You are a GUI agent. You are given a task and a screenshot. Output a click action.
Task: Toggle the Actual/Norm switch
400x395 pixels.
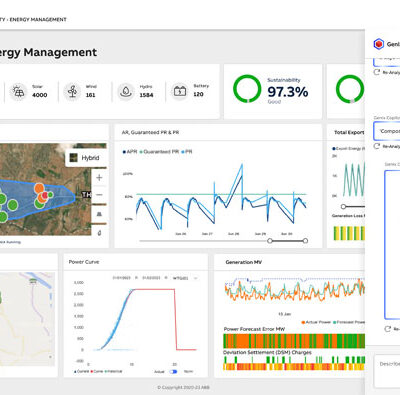[173, 371]
